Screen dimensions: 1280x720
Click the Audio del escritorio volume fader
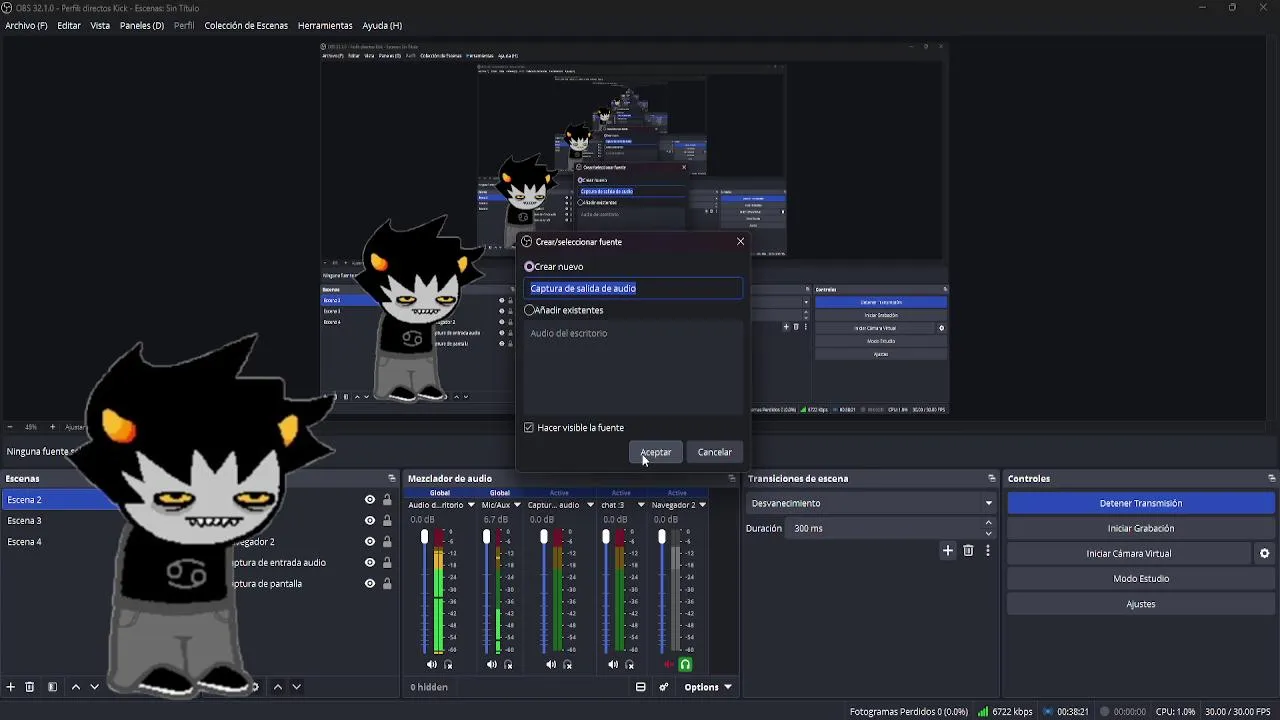[x=425, y=537]
